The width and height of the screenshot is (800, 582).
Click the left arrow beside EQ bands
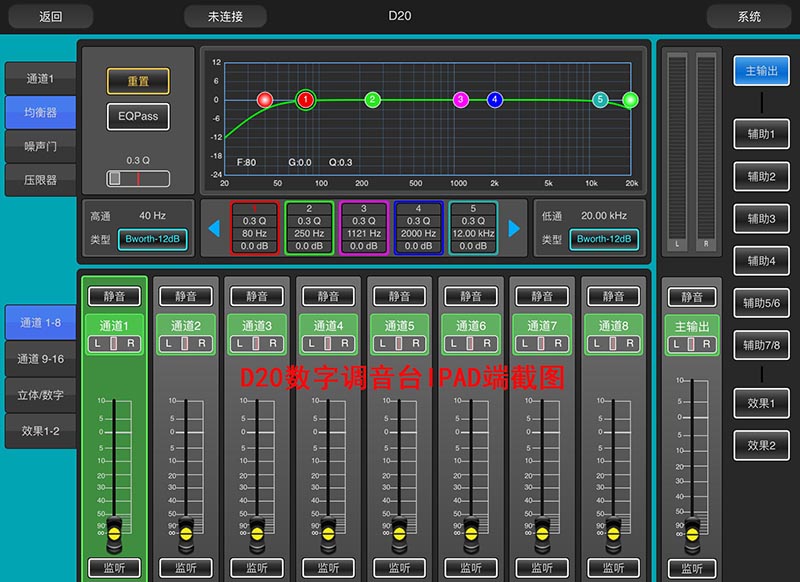[213, 229]
